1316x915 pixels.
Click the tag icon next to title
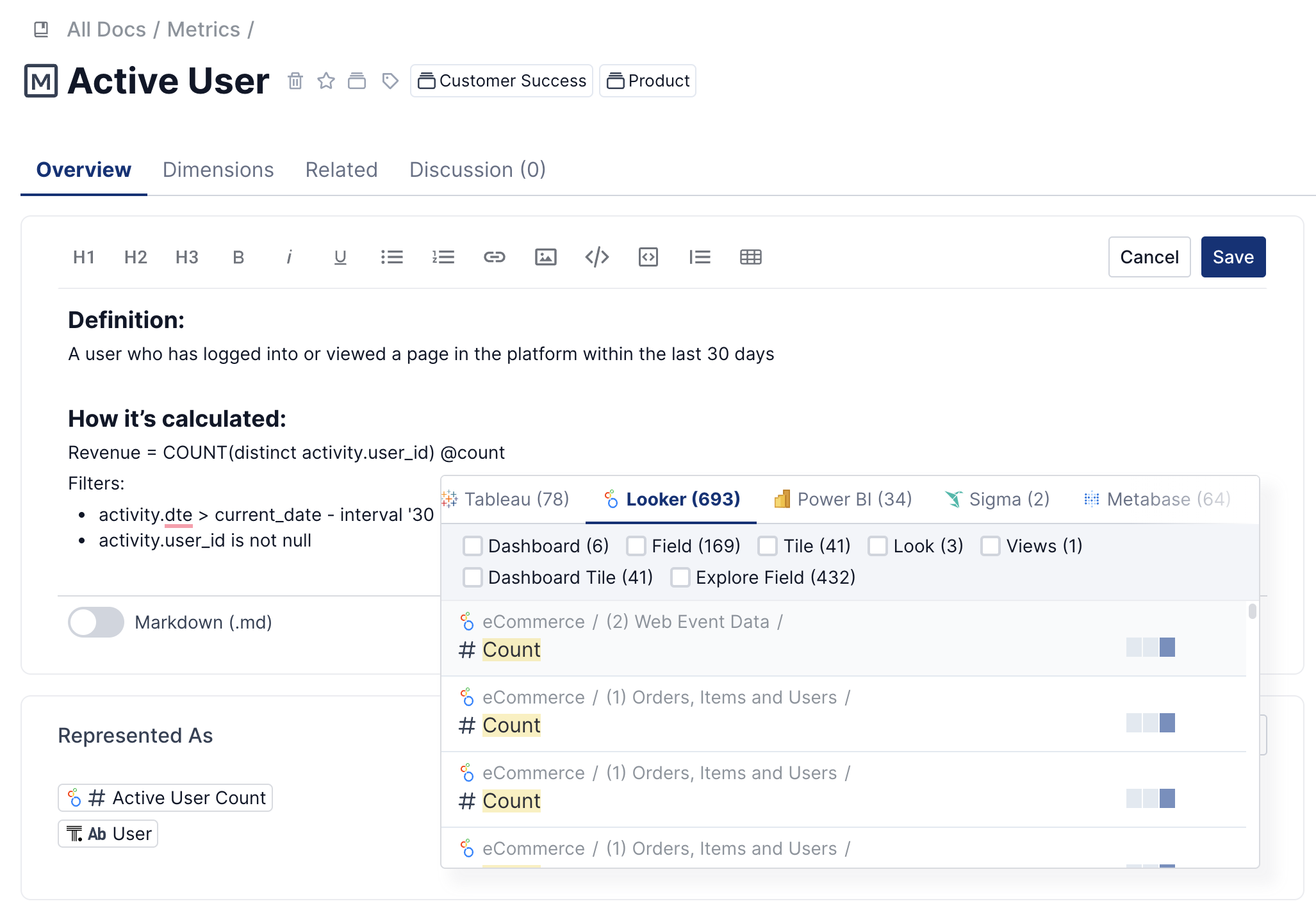click(390, 81)
